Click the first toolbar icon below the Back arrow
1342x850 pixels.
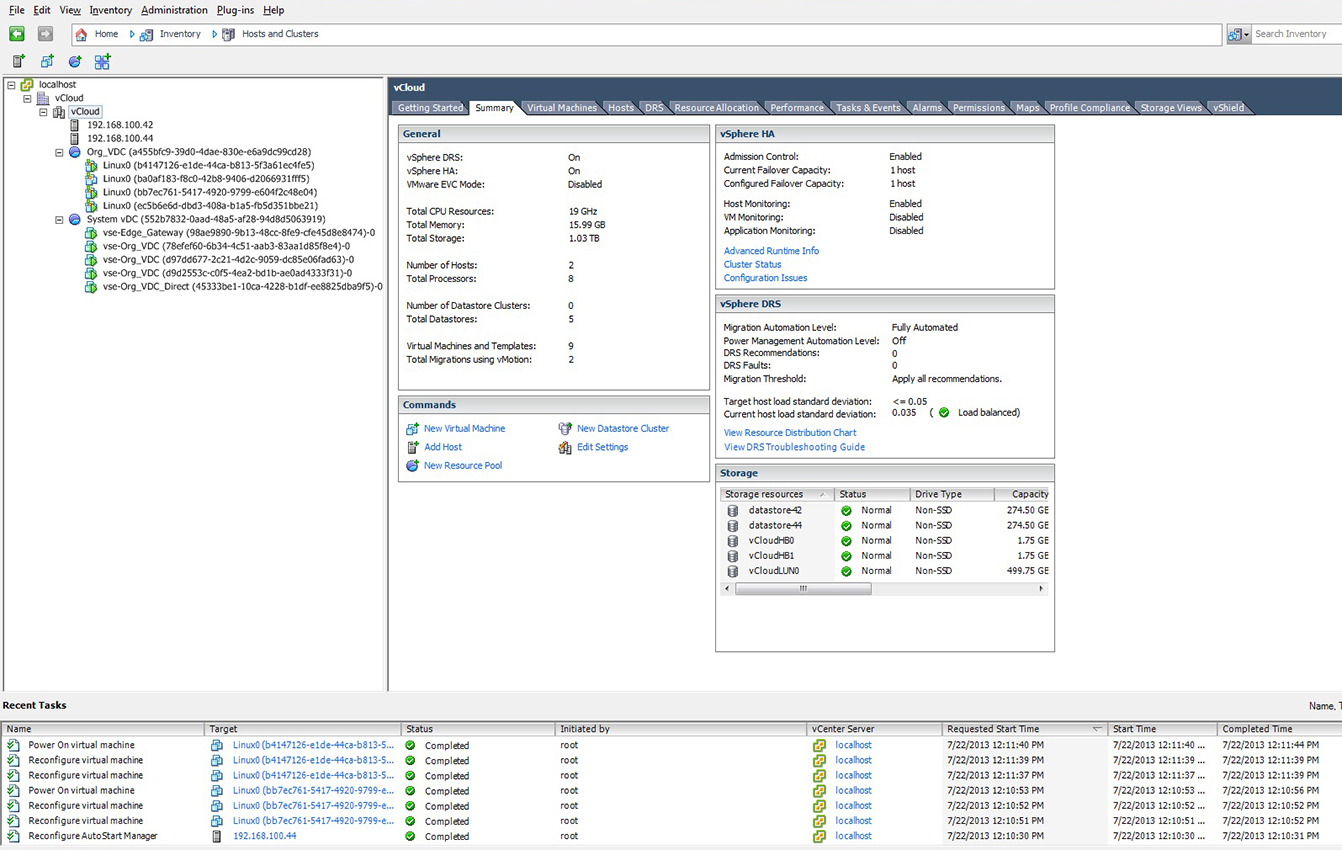(19, 62)
